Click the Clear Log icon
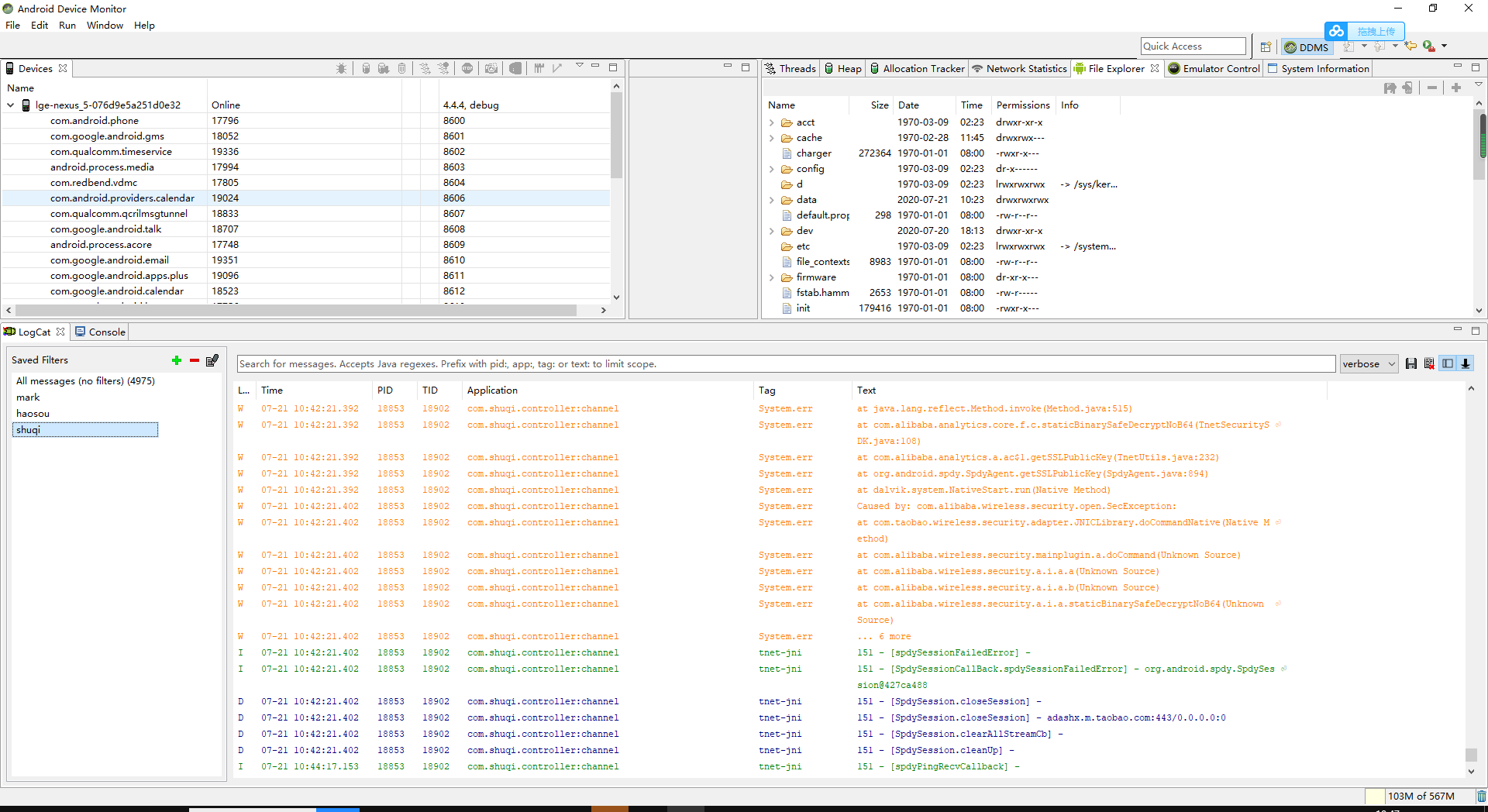The width and height of the screenshot is (1488, 812). click(x=1429, y=363)
